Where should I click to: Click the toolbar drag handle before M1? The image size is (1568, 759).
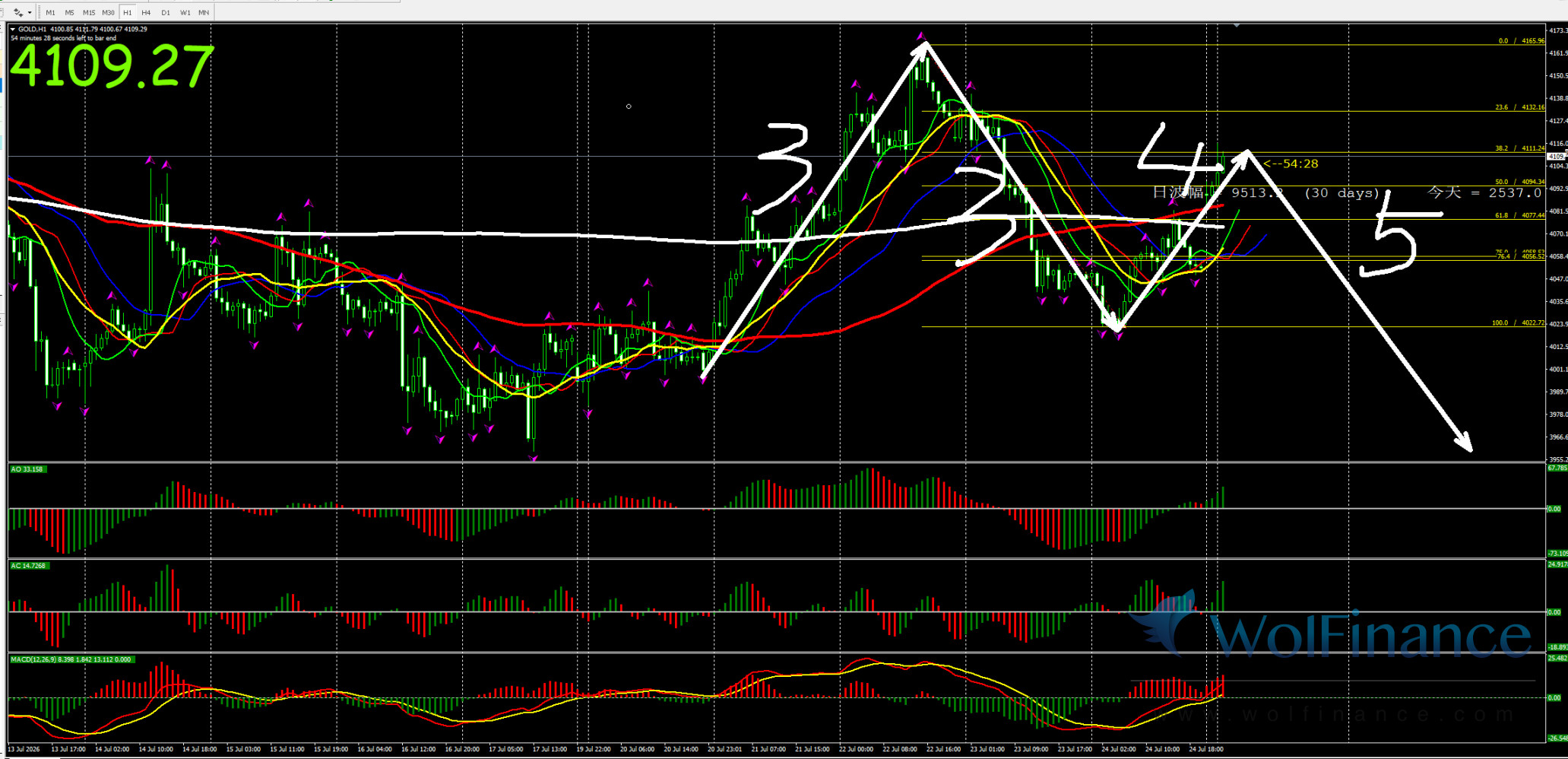pyautogui.click(x=40, y=12)
